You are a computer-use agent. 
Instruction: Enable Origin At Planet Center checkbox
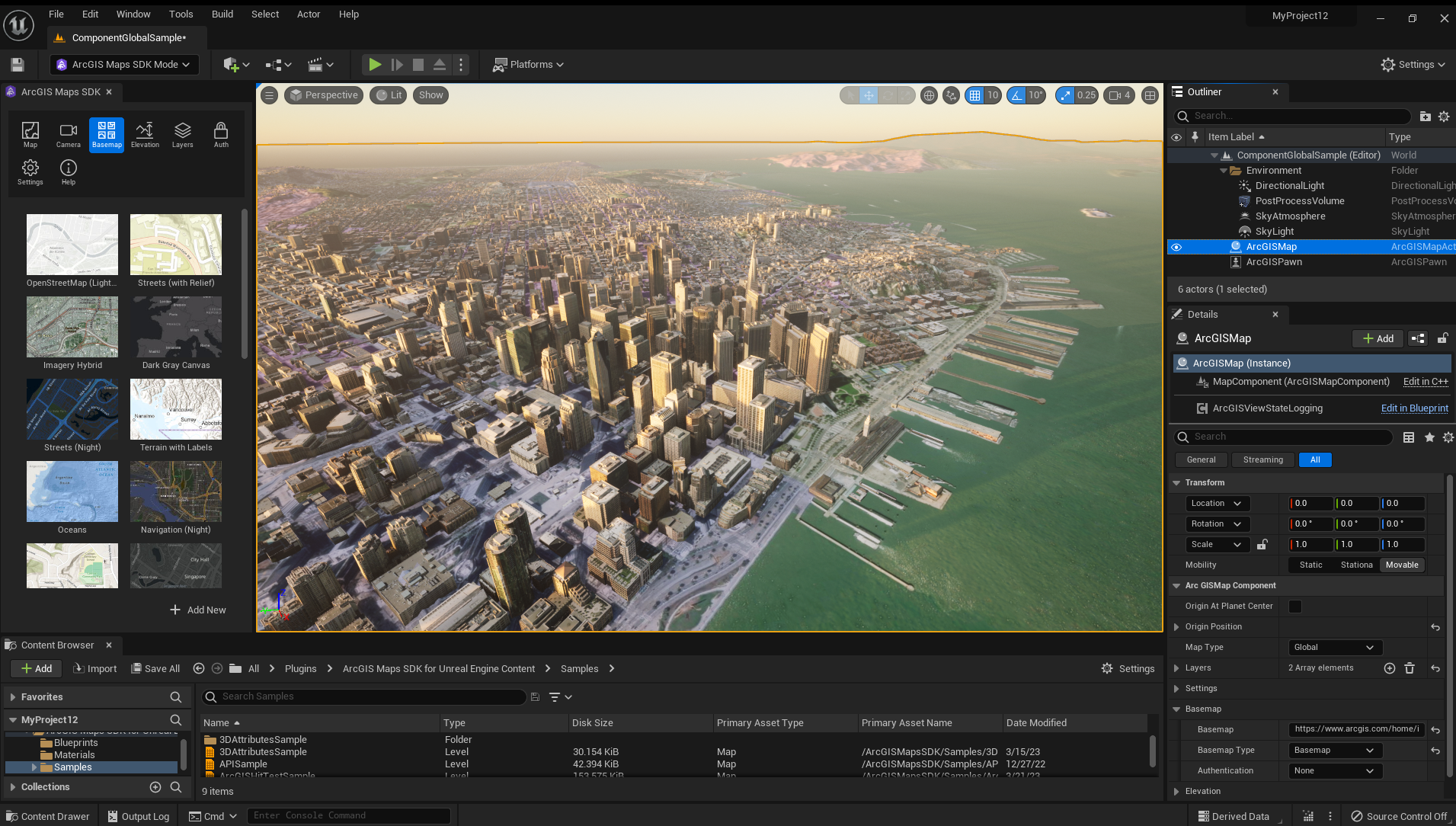[x=1295, y=607]
